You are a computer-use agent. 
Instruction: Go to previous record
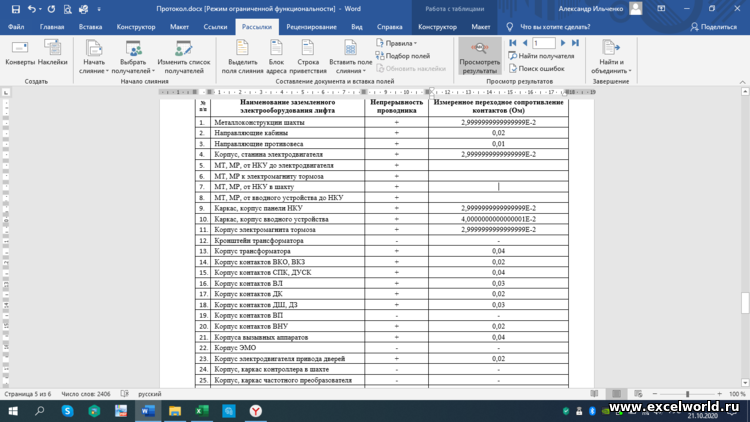[525, 43]
